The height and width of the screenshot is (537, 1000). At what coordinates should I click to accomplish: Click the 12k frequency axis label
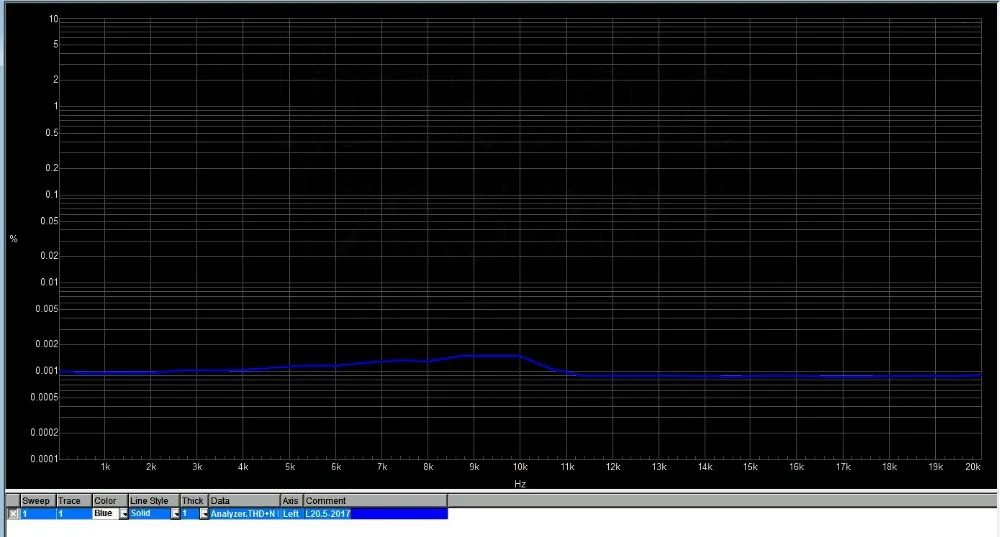click(x=613, y=467)
